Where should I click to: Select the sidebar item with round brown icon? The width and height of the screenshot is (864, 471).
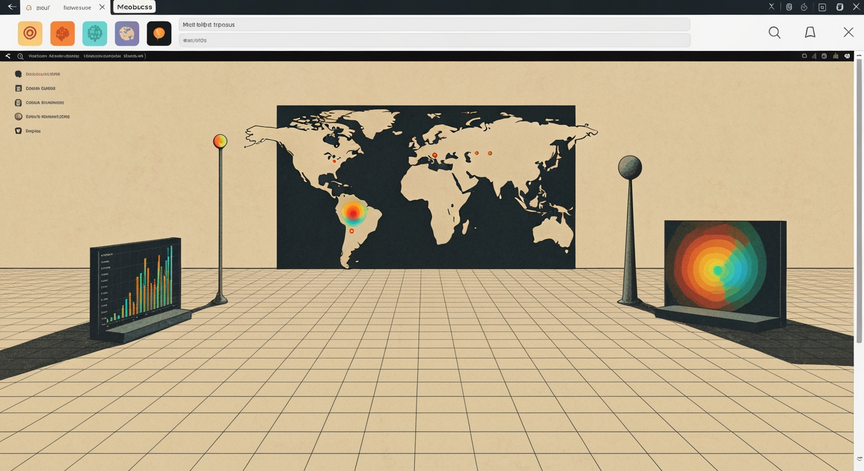click(x=42, y=117)
